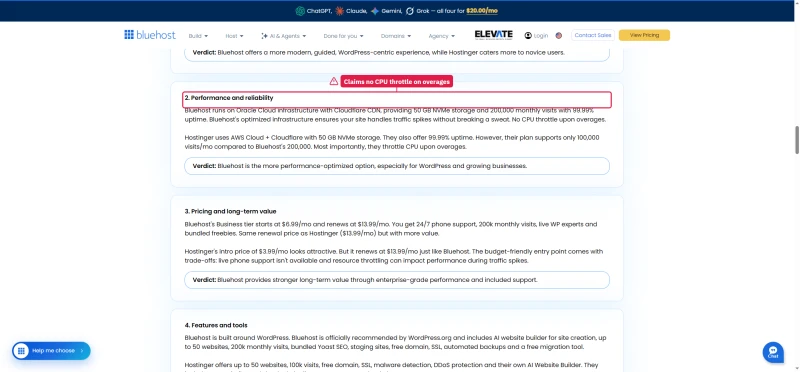Click paragraph starting 'Hostinger uses AWS Cloud + Cloudflare'

392,142
